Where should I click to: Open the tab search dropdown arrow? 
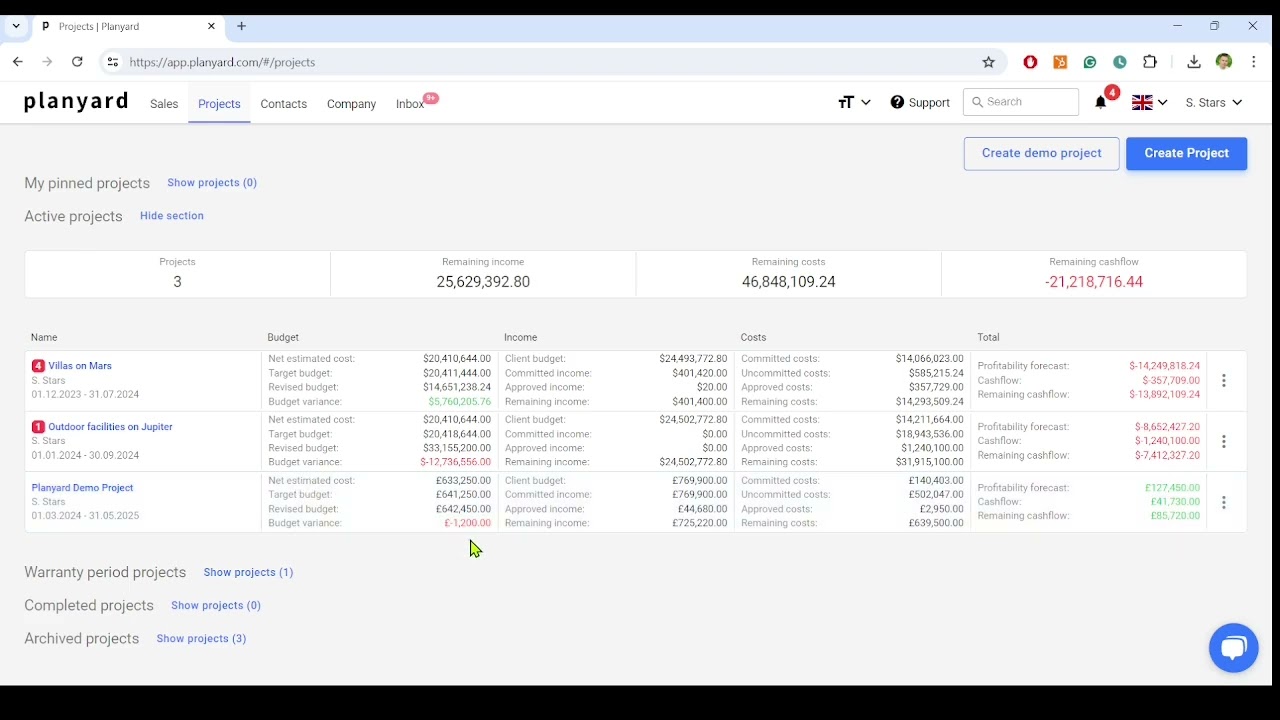click(16, 26)
